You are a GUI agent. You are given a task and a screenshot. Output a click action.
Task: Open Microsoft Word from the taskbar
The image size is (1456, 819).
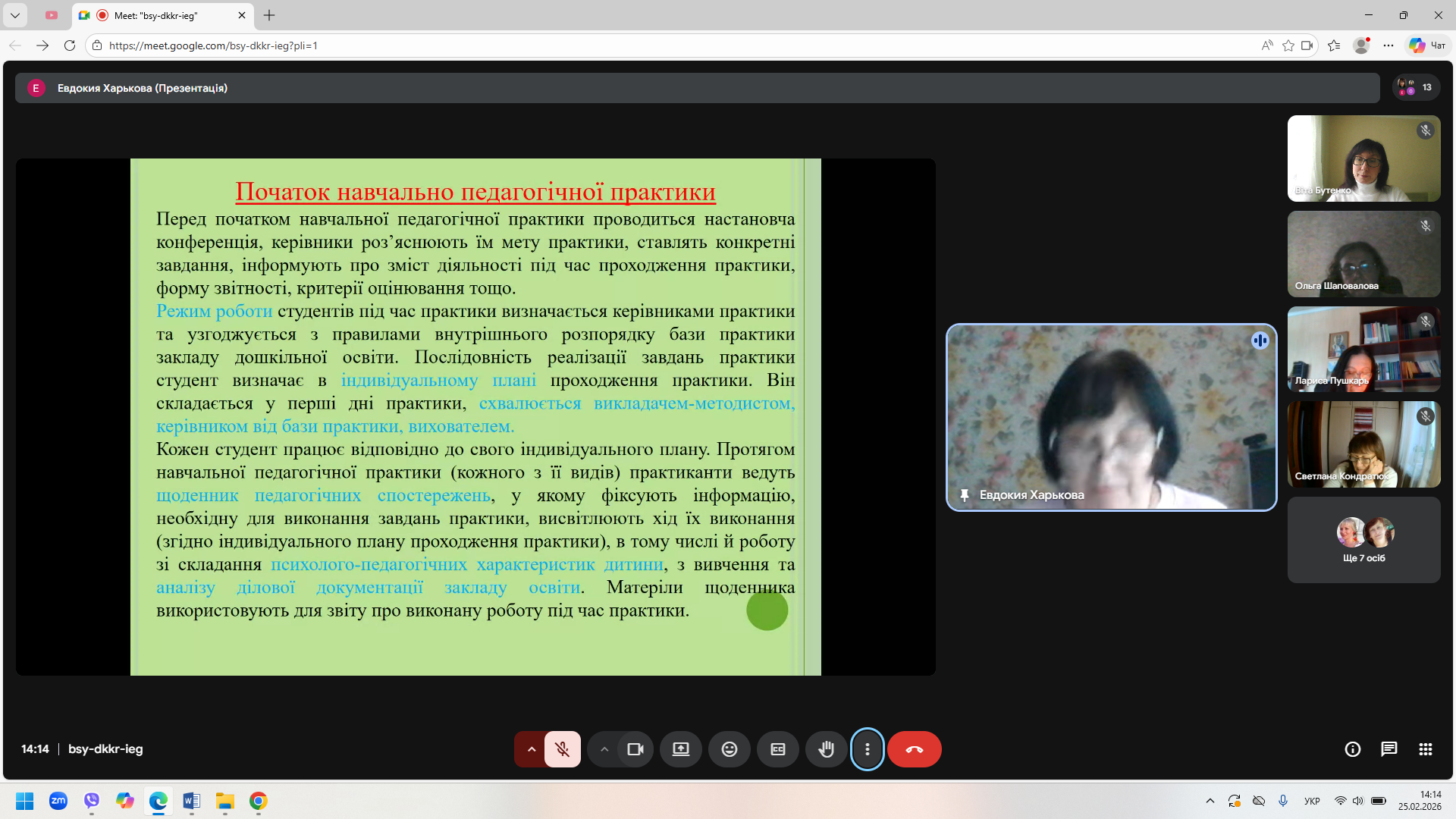click(x=191, y=801)
